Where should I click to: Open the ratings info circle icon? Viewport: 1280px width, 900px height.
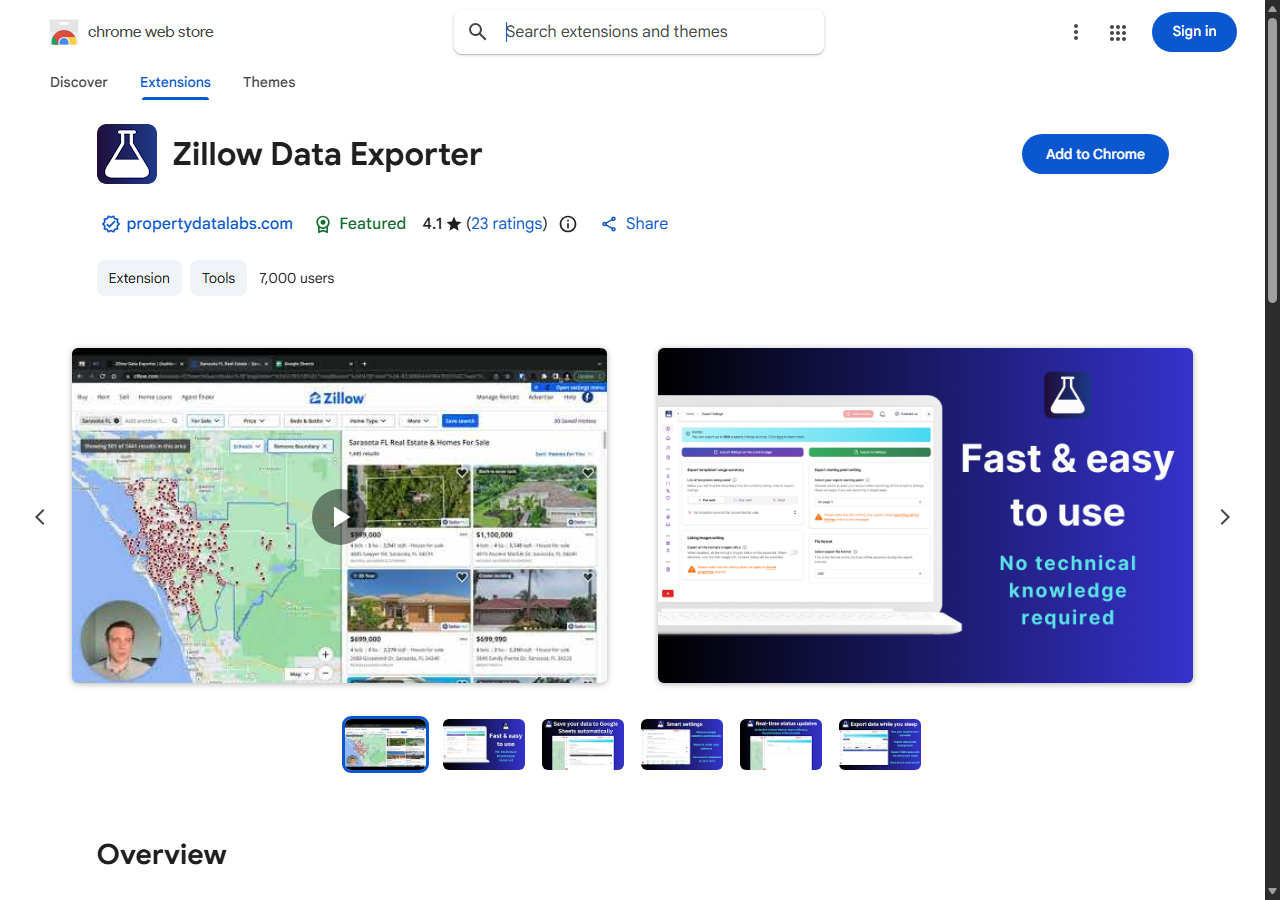point(568,224)
